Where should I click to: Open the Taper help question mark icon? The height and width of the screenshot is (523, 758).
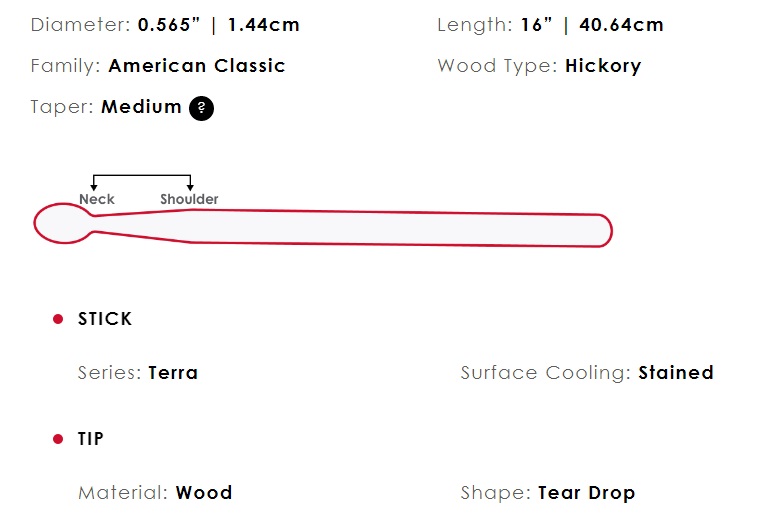coord(201,108)
